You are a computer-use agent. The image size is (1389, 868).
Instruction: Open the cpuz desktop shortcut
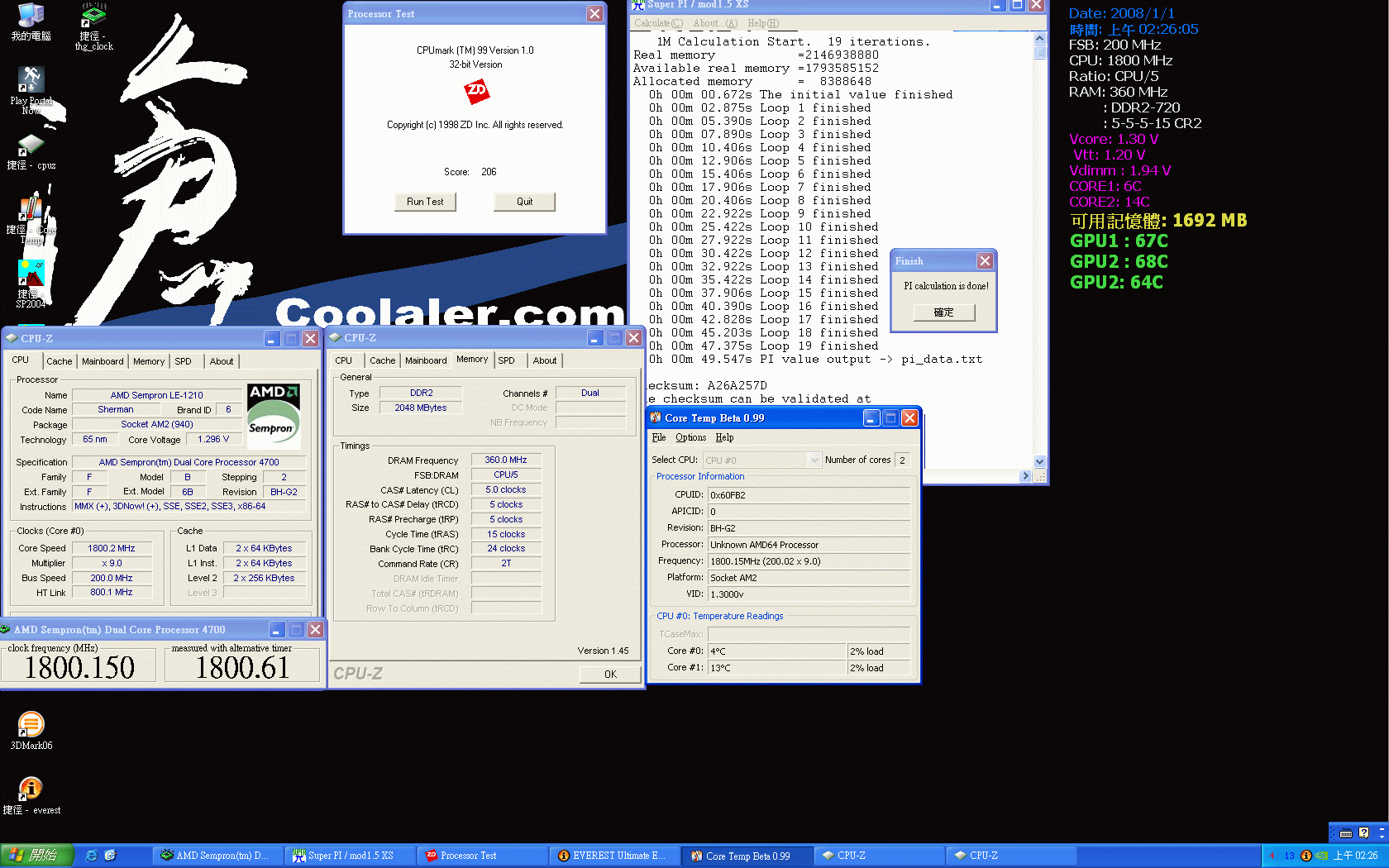31,147
